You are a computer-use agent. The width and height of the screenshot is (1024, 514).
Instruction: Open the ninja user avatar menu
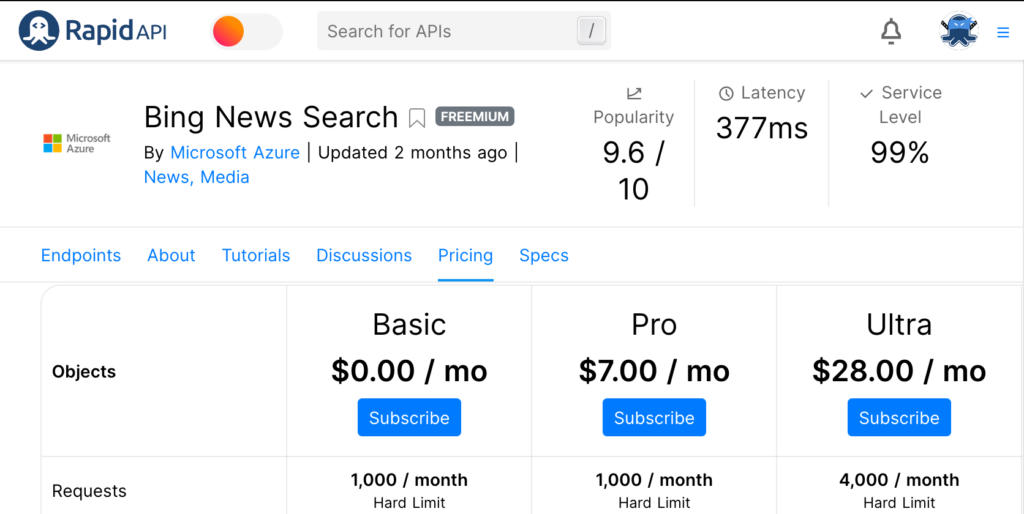click(959, 31)
